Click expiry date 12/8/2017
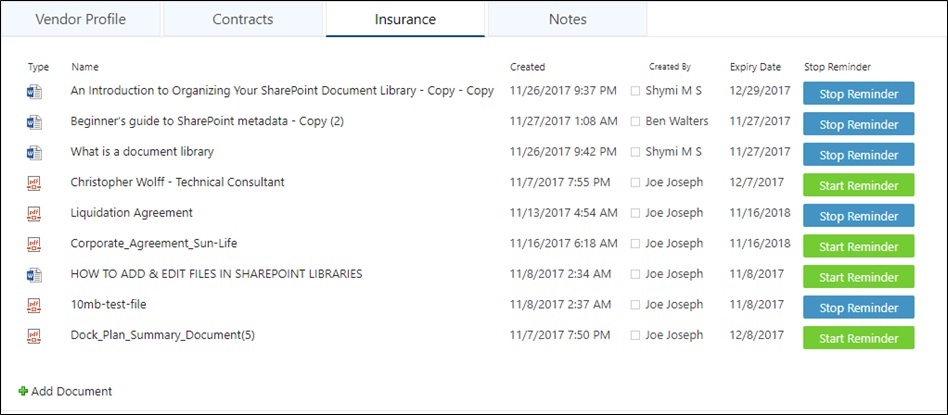This screenshot has width=948, height=415. click(x=757, y=335)
